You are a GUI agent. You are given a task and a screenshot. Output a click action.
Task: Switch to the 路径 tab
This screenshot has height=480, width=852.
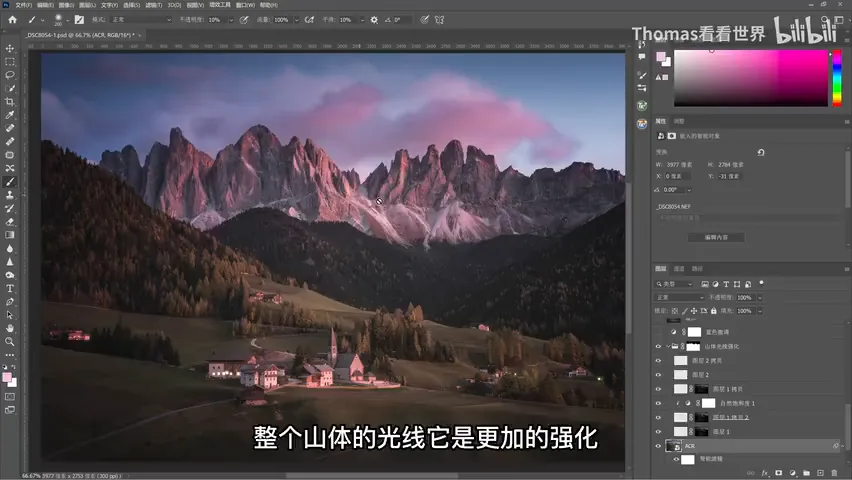pyautogui.click(x=697, y=269)
